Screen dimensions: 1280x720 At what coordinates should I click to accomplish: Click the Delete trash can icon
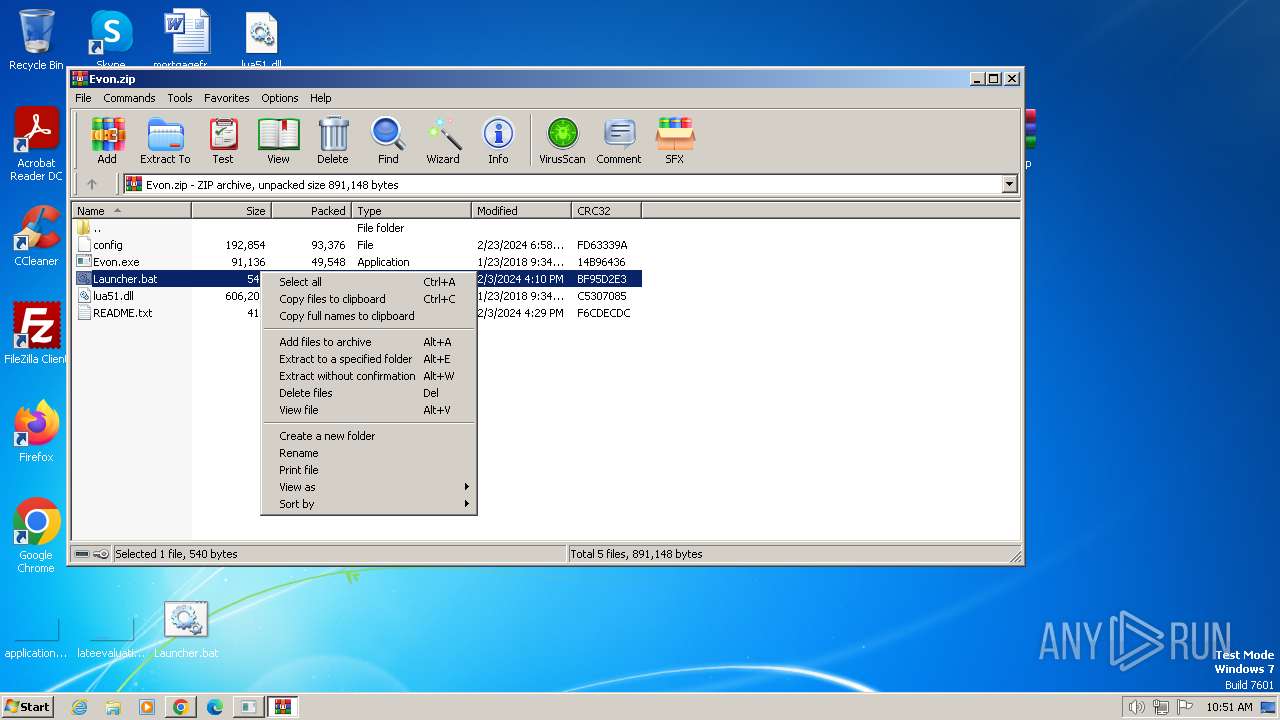click(x=333, y=140)
